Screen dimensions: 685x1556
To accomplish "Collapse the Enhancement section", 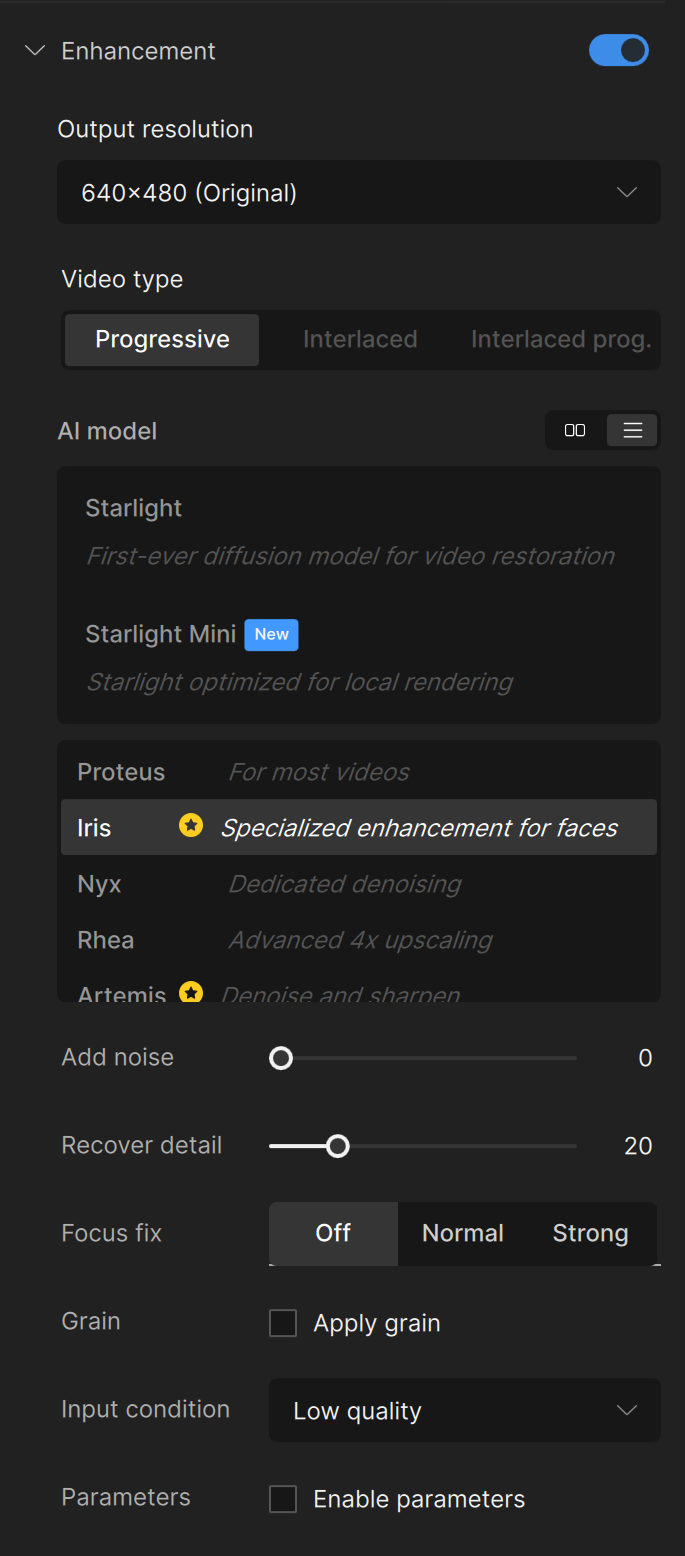I will (x=35, y=50).
